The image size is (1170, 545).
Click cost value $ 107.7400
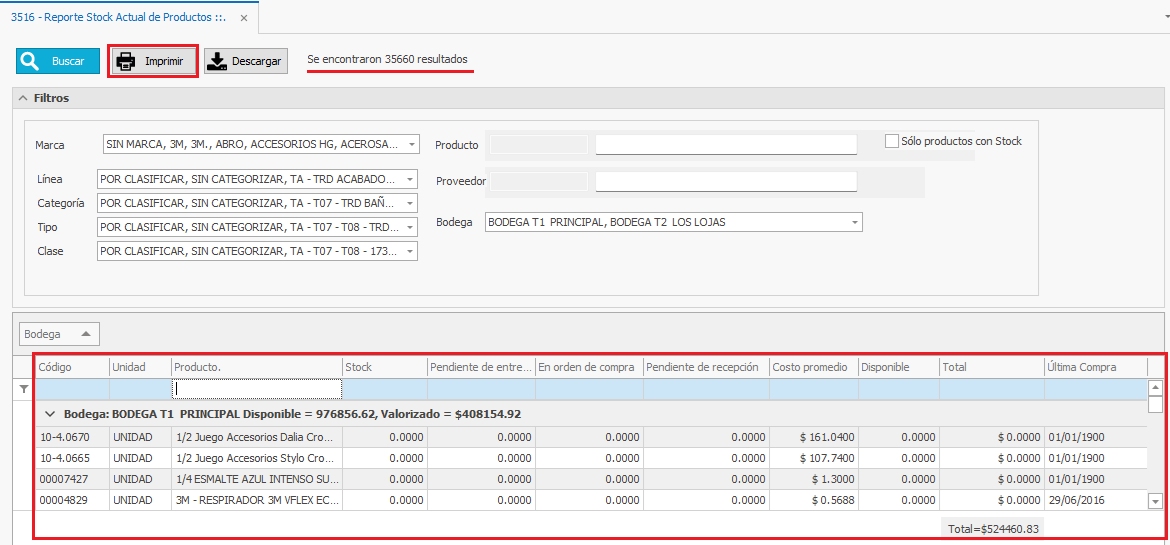click(x=814, y=458)
